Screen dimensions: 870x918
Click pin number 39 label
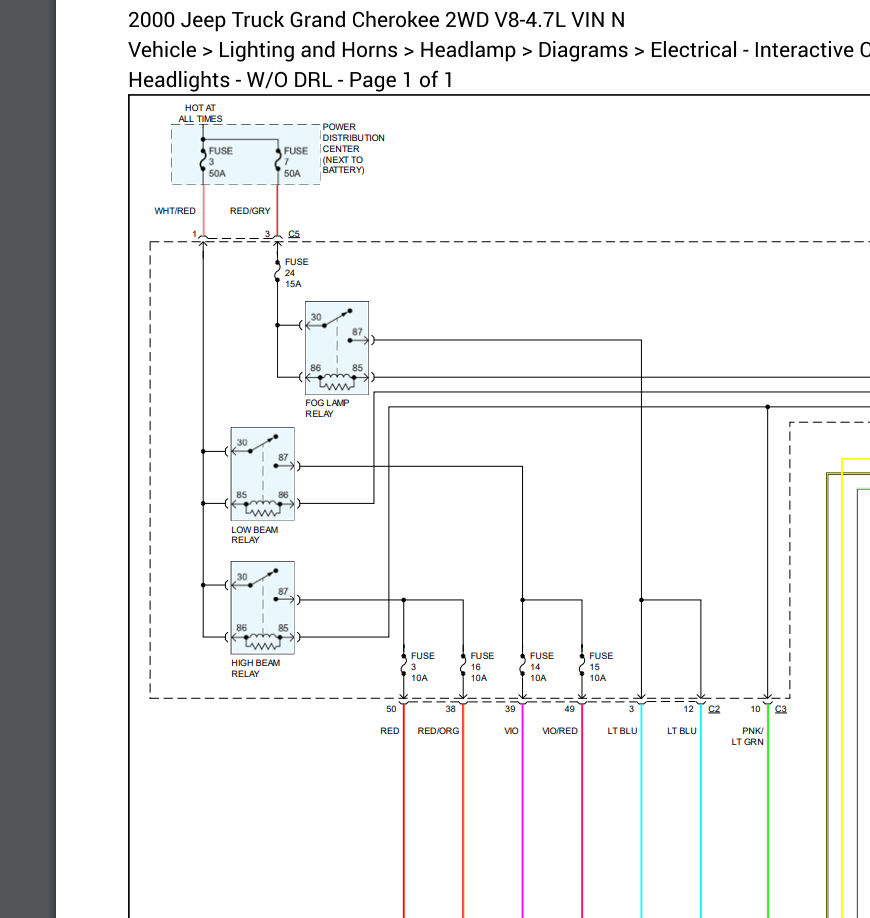[510, 709]
